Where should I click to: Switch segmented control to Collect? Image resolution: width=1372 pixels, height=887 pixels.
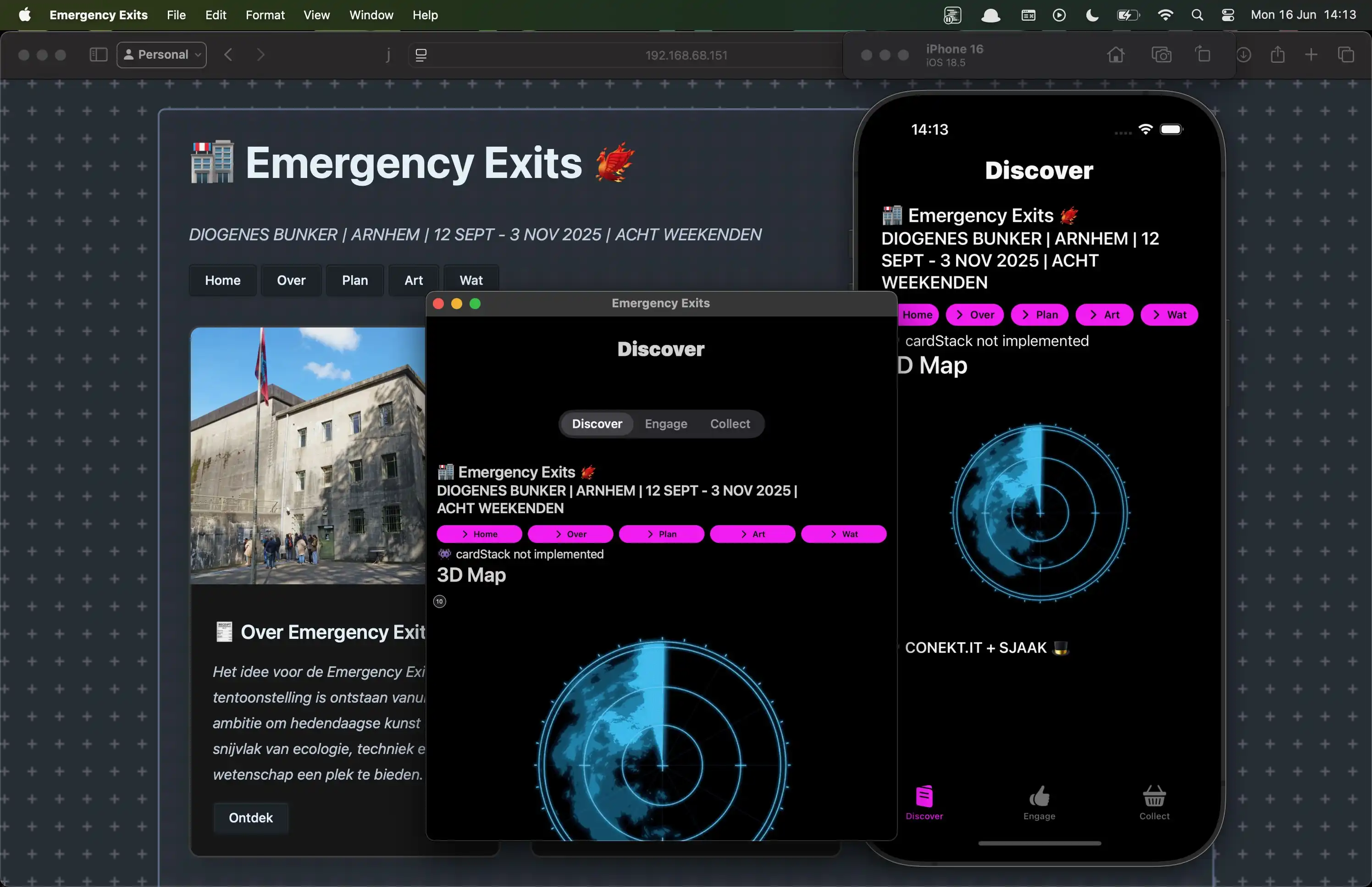(730, 424)
